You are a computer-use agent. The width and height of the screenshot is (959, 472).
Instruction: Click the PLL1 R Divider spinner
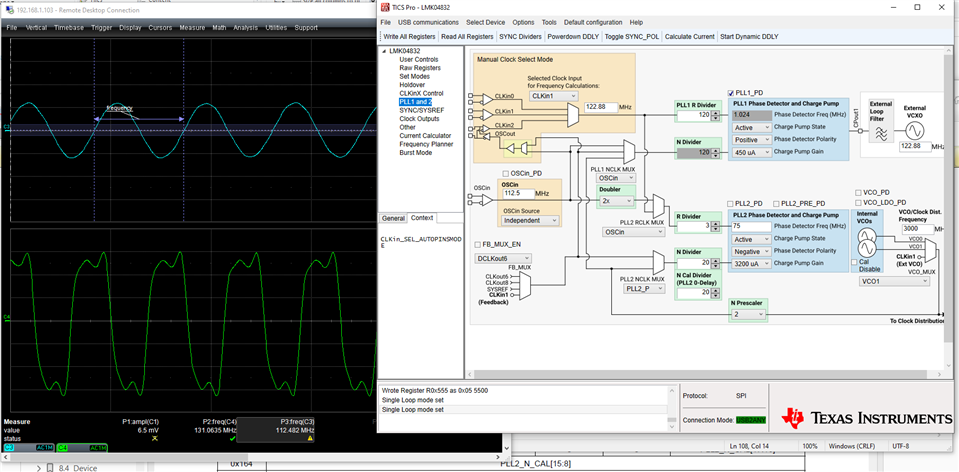[x=714, y=115]
